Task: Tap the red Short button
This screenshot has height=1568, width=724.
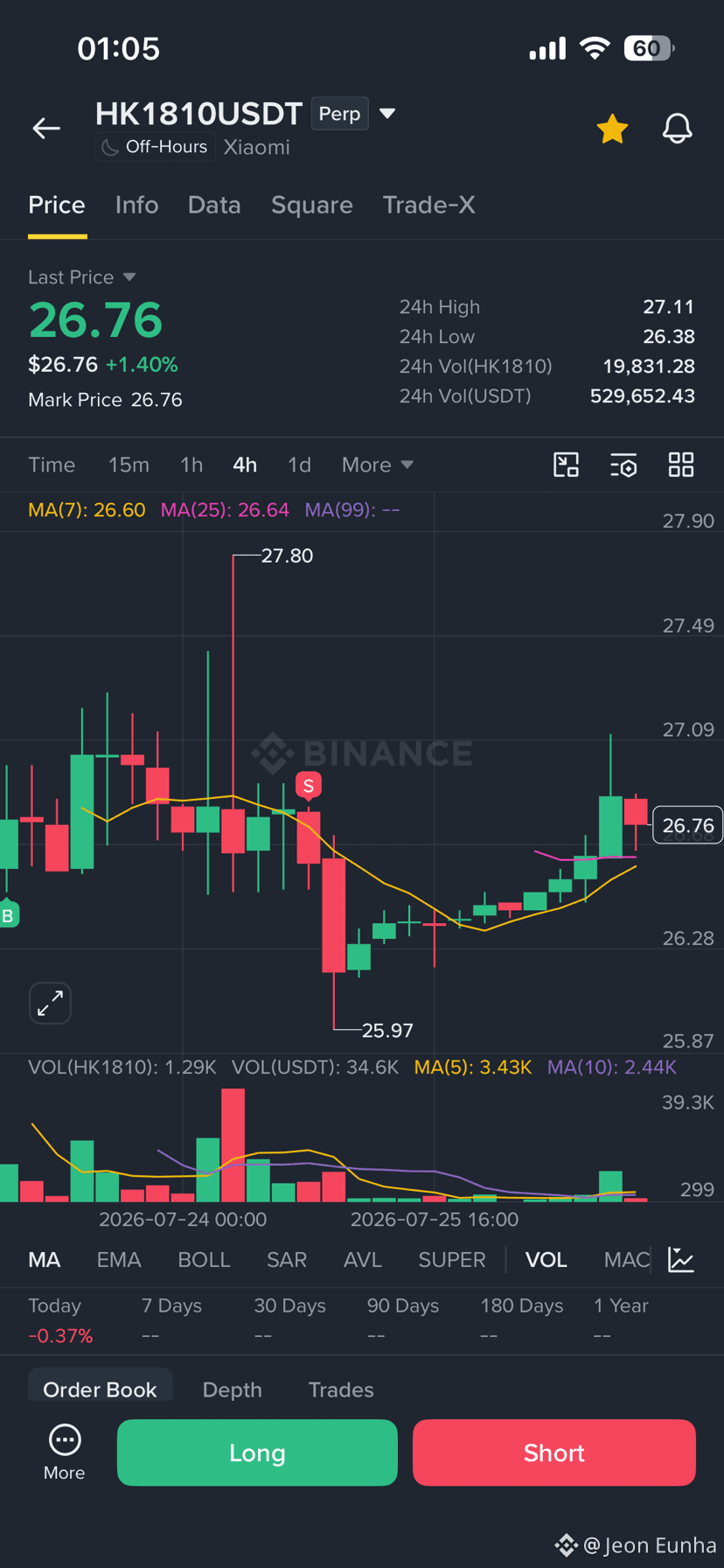Action: pyautogui.click(x=554, y=1452)
